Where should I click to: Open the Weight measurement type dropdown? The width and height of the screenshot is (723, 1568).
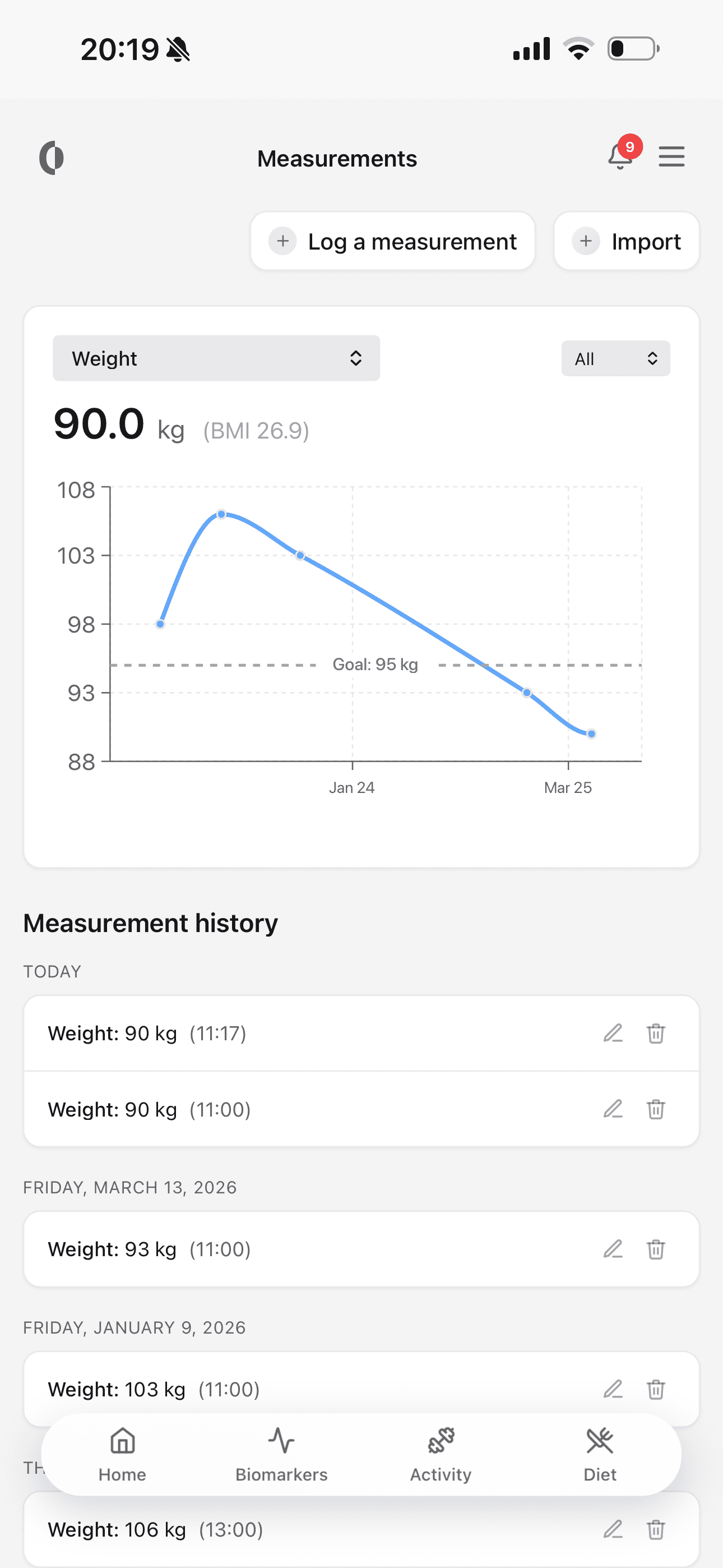pyautogui.click(x=216, y=358)
